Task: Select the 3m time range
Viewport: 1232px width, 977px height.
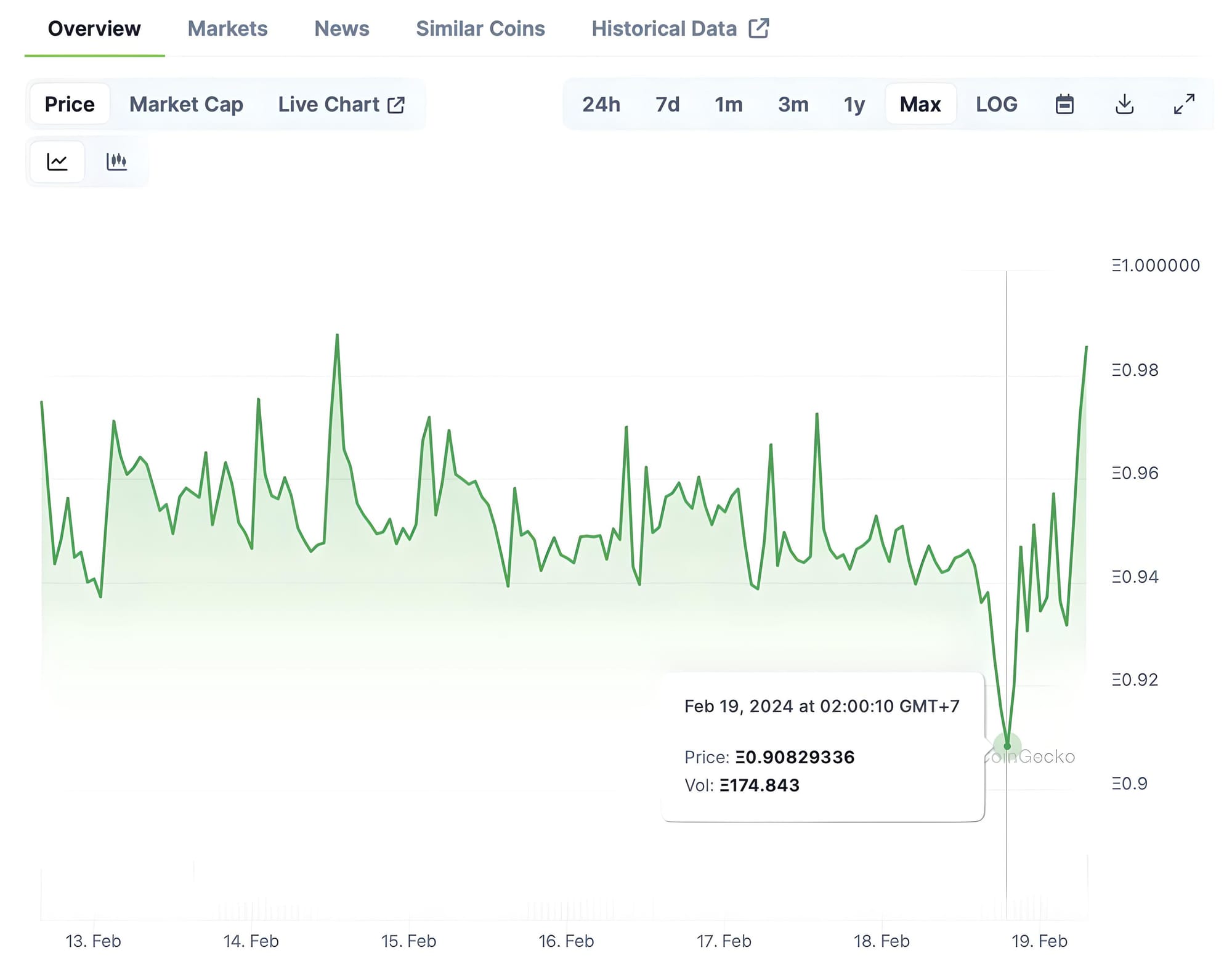Action: pos(793,104)
